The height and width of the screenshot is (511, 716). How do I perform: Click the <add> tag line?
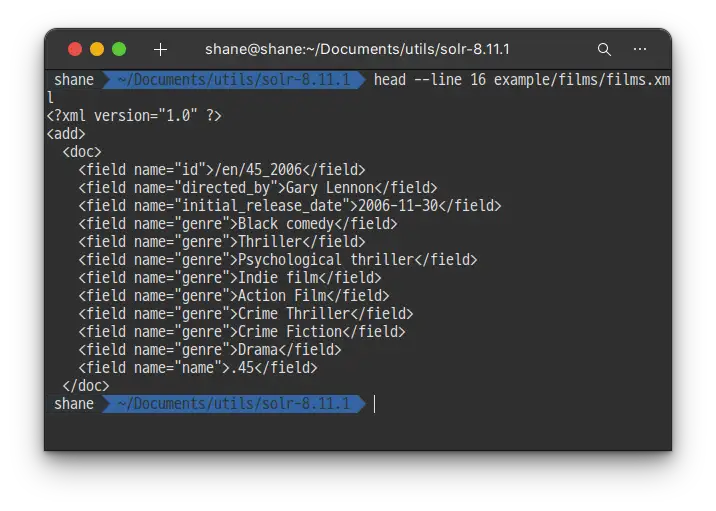click(66, 134)
